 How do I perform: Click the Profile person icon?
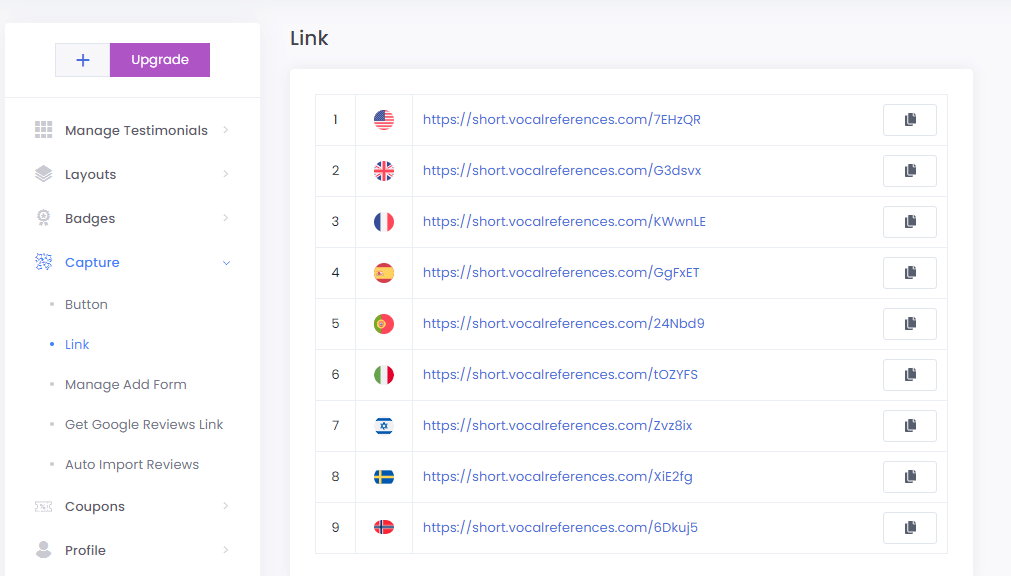43,550
